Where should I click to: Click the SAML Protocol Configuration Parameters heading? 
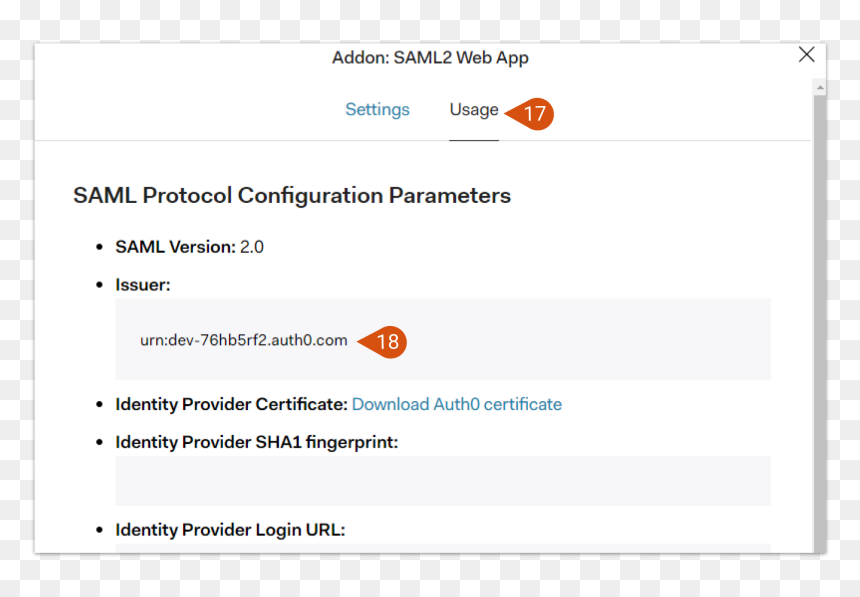click(292, 195)
